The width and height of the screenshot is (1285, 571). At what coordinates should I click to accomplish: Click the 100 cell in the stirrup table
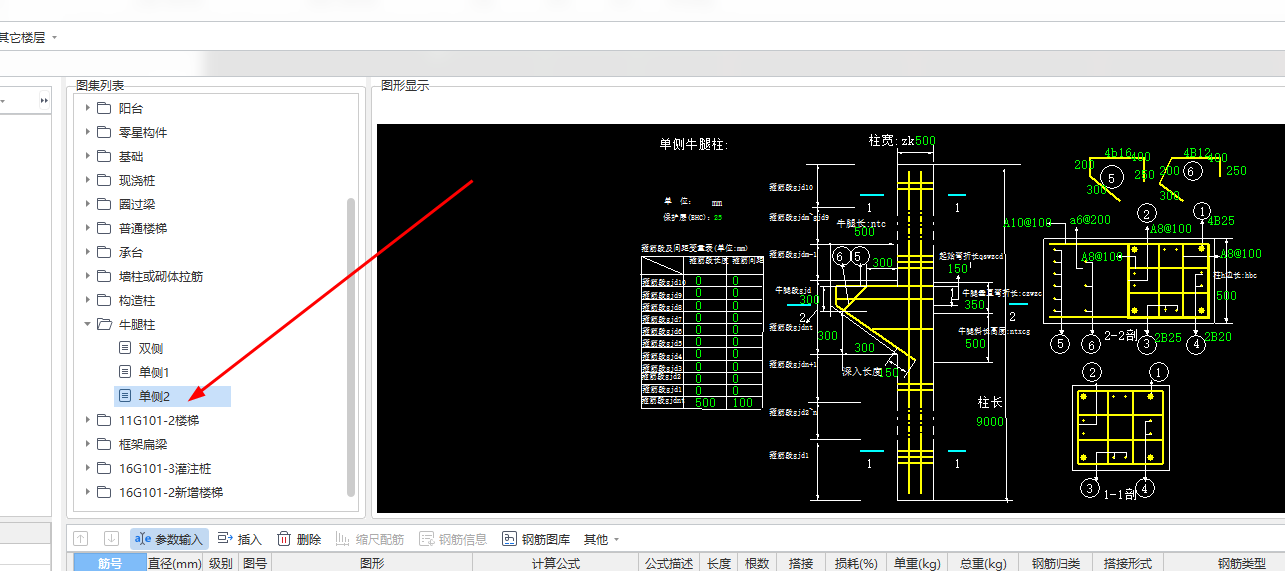pyautogui.click(x=741, y=402)
